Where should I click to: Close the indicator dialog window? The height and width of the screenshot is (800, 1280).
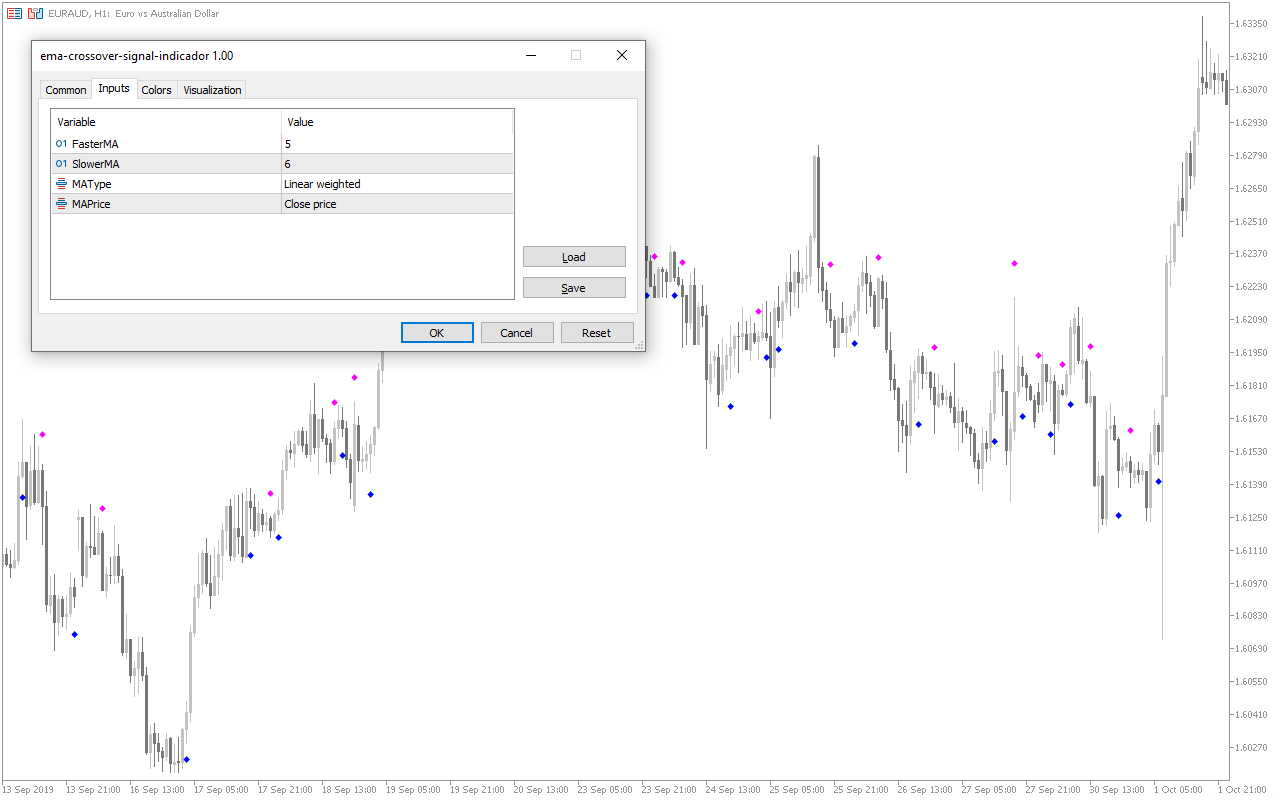[622, 56]
